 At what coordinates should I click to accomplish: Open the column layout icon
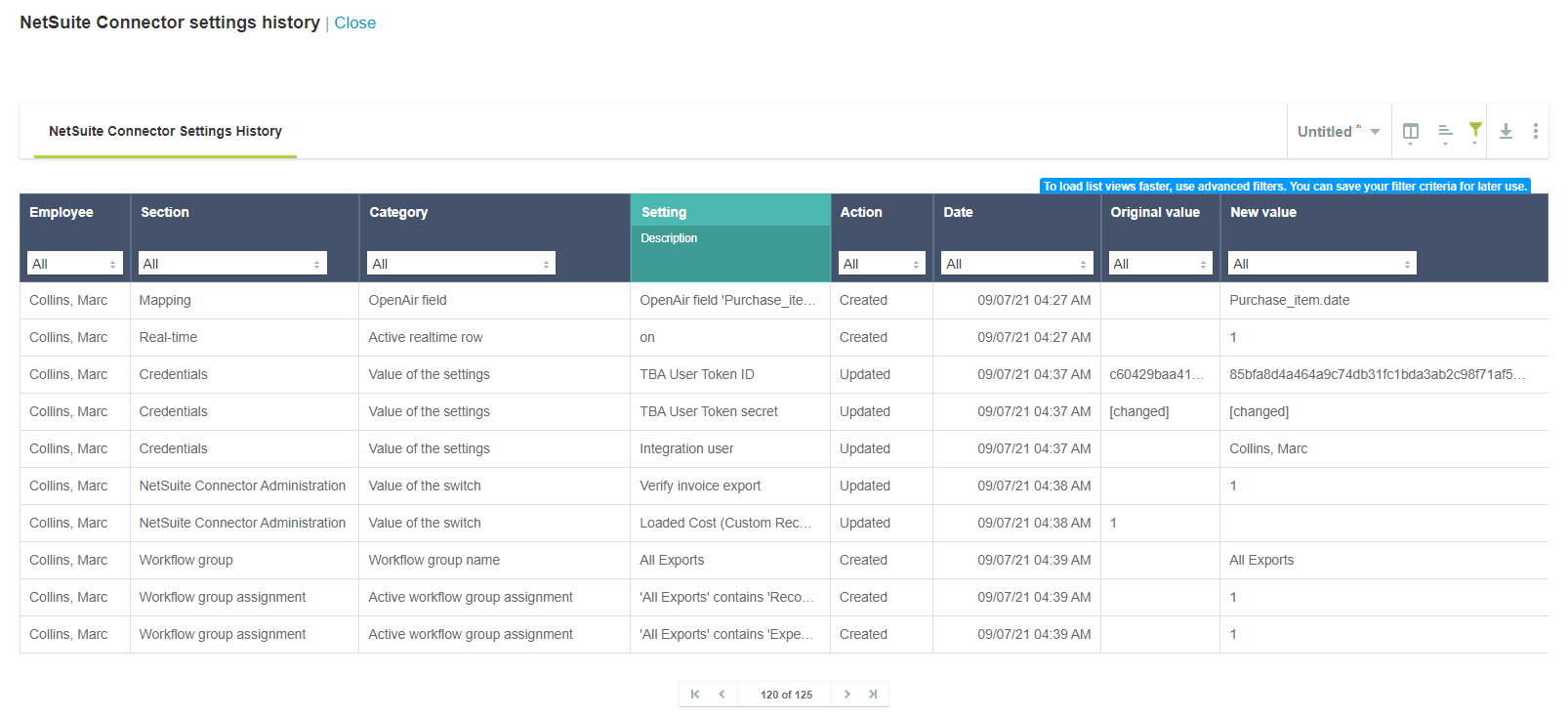tap(1410, 132)
